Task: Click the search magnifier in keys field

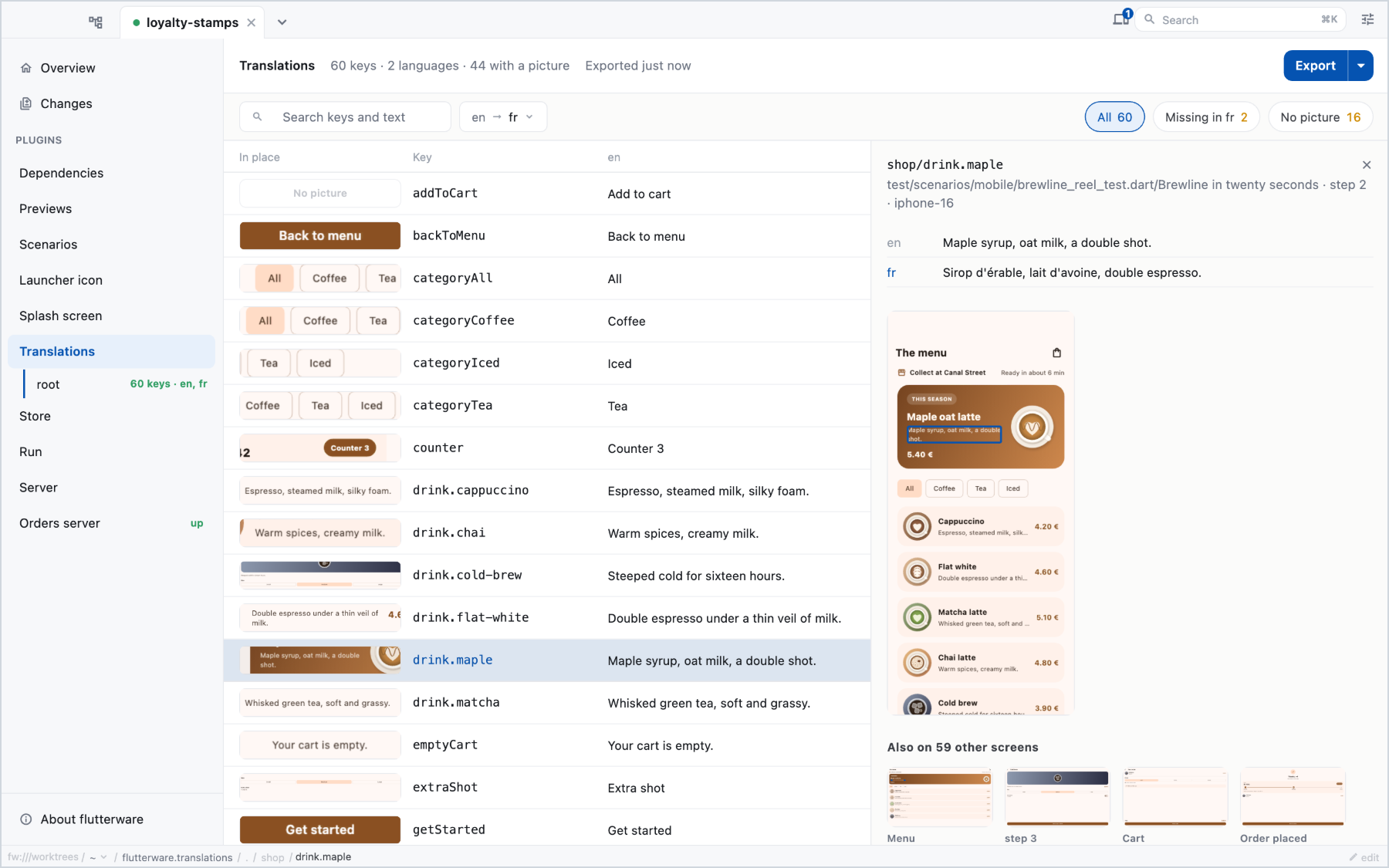Action: click(258, 117)
